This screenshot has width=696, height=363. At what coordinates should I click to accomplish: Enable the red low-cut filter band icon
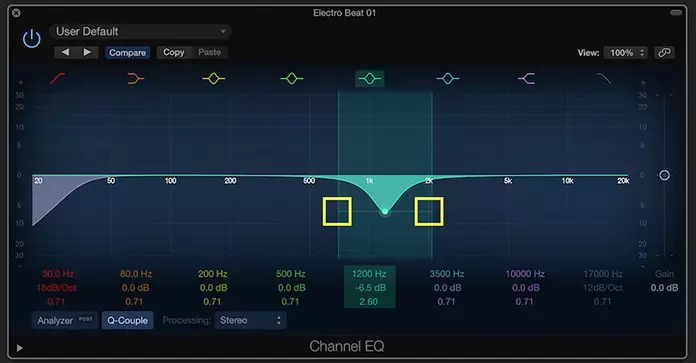pyautogui.click(x=58, y=79)
